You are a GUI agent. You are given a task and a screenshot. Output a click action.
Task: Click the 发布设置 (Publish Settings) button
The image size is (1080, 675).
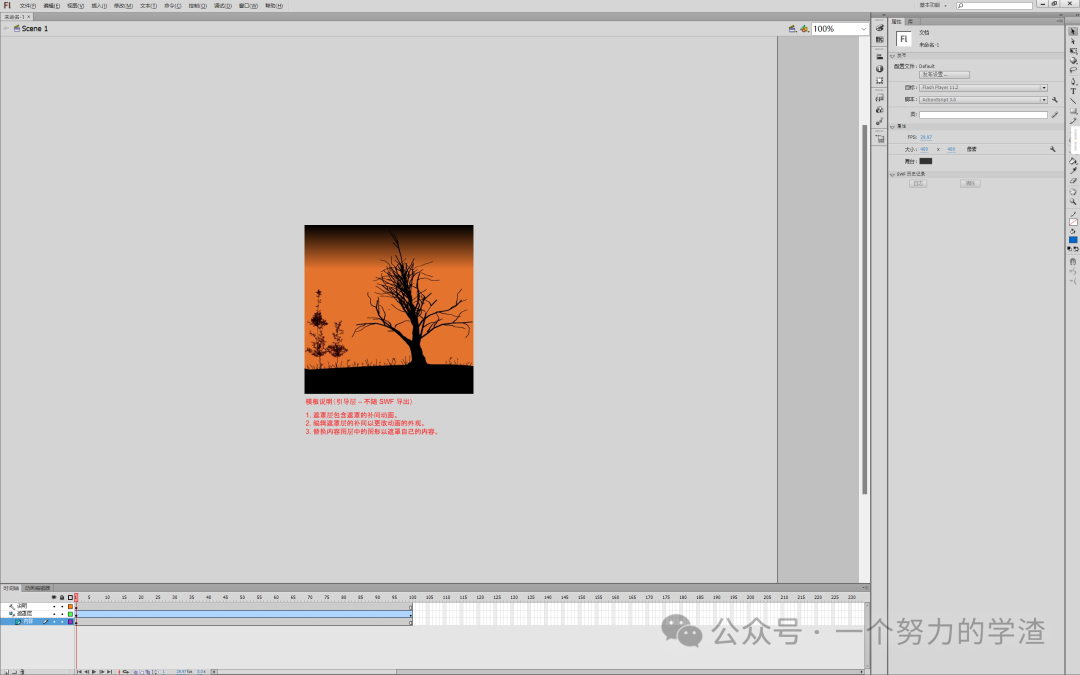tap(944, 74)
